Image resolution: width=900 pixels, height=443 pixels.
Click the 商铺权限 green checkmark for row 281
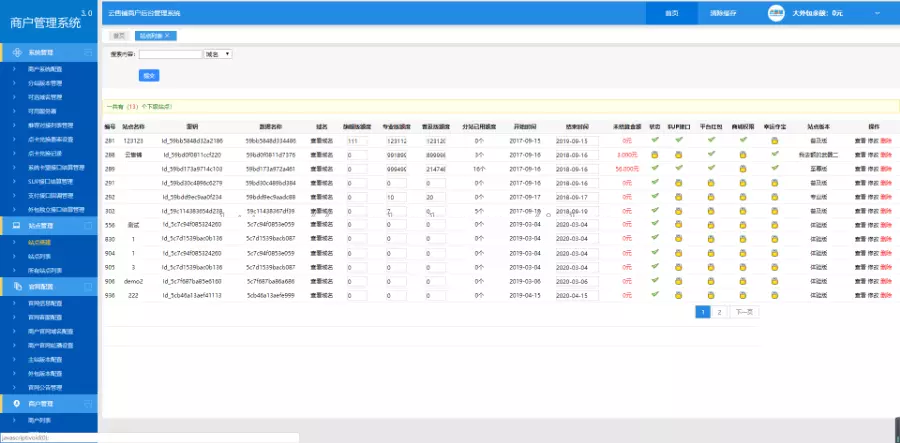coord(743,139)
